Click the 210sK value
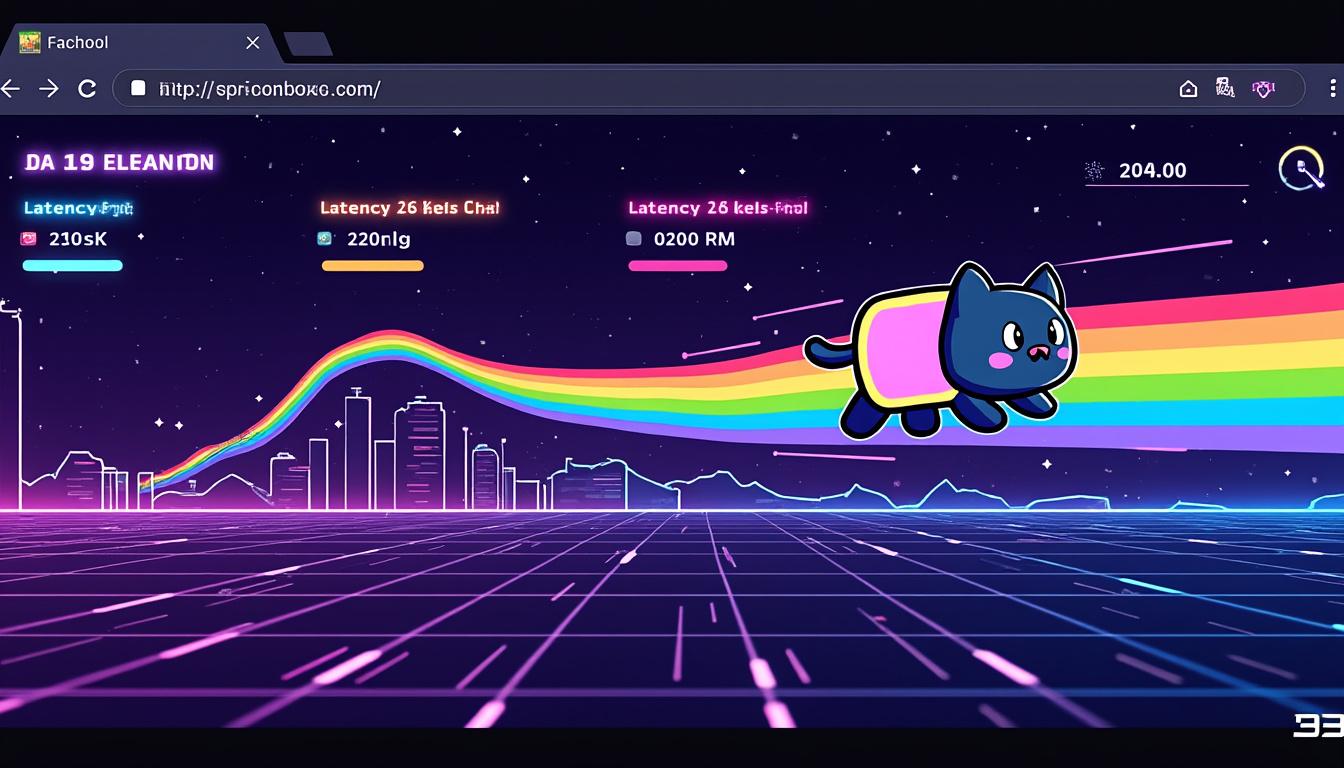Viewport: 1344px width, 768px height. click(x=77, y=239)
